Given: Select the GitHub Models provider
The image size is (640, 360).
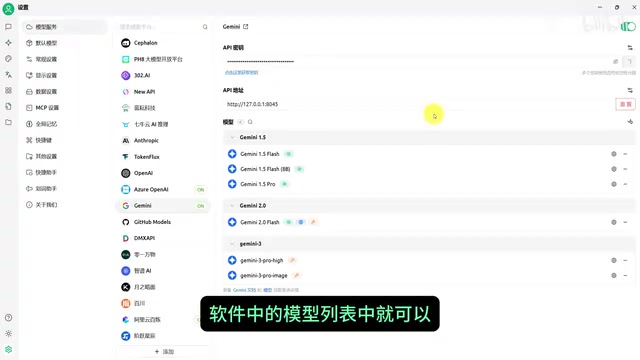Looking at the screenshot, I should (x=163, y=222).
